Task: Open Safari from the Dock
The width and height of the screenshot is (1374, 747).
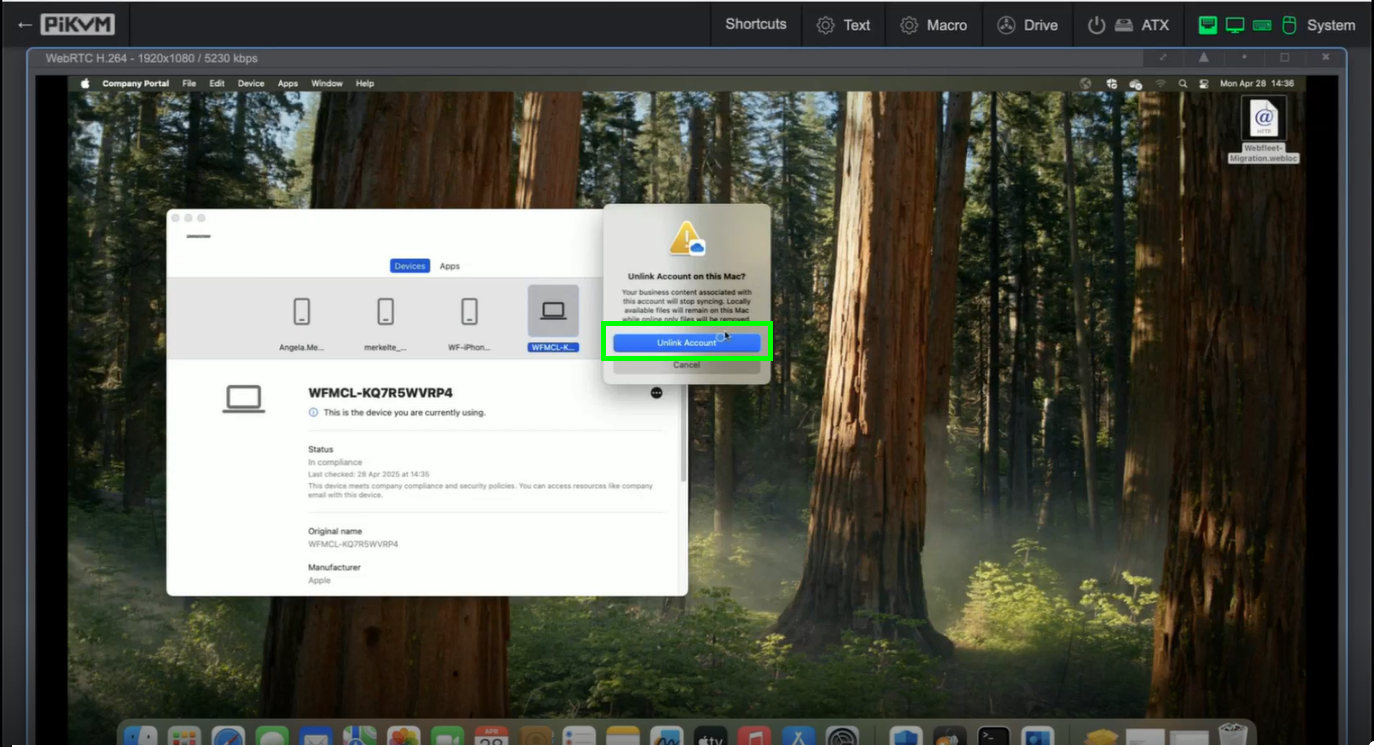Action: tap(228, 738)
